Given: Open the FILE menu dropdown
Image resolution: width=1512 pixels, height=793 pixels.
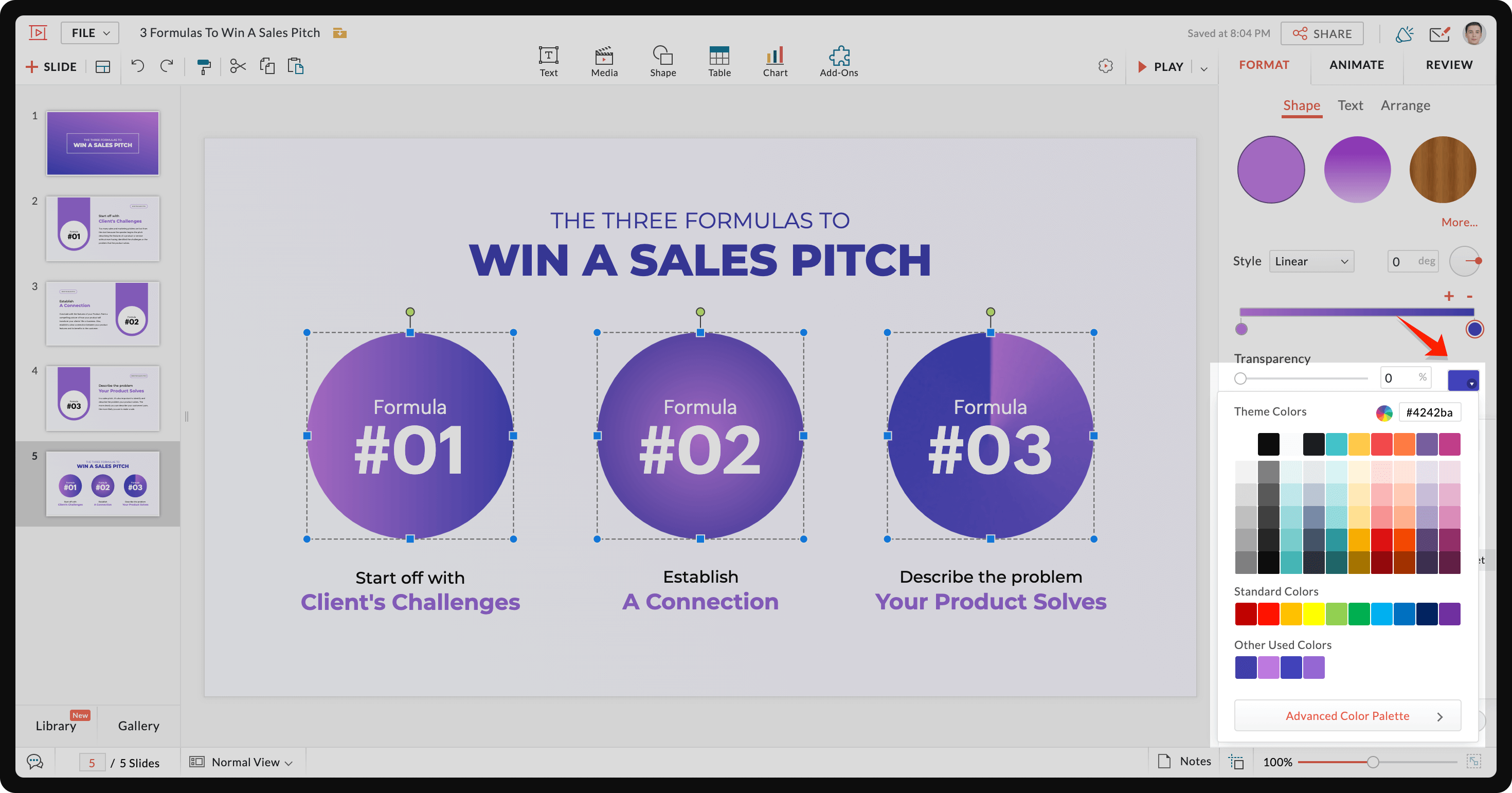Looking at the screenshot, I should 90,33.
